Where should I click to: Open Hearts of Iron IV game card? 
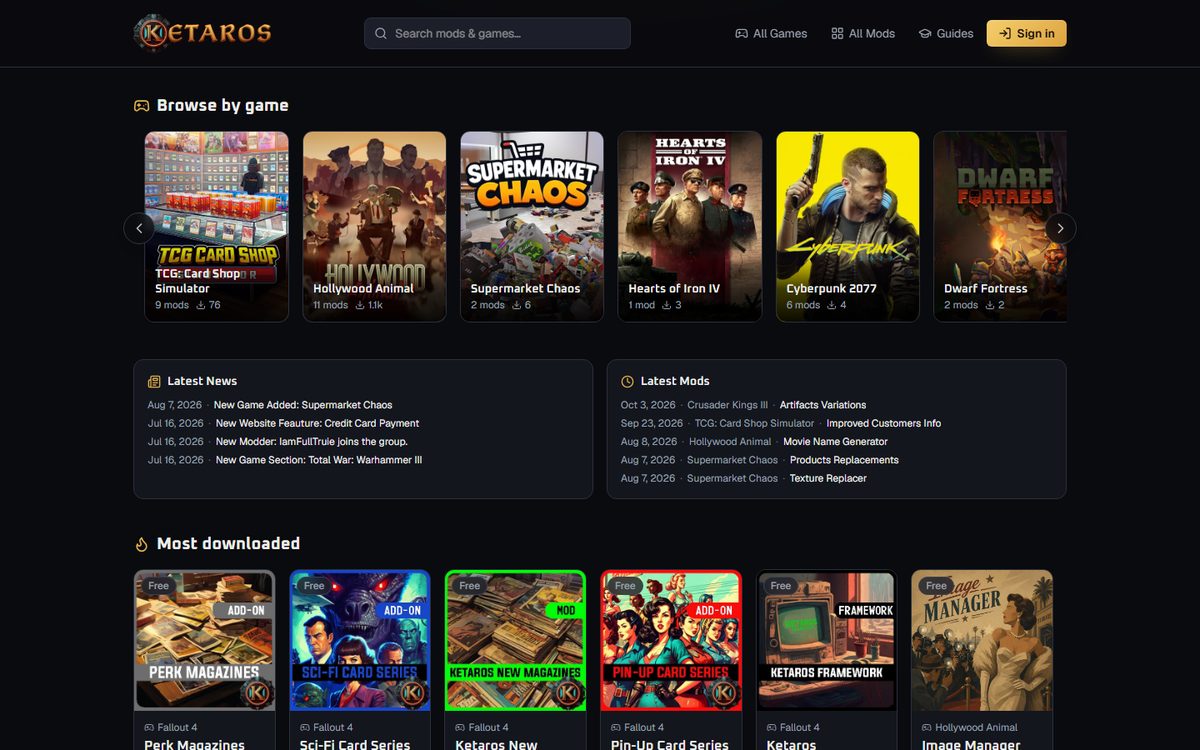(x=690, y=227)
